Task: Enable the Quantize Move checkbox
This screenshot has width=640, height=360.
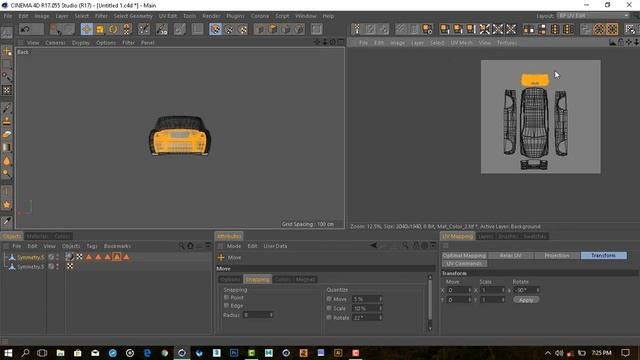Action: pos(329,299)
